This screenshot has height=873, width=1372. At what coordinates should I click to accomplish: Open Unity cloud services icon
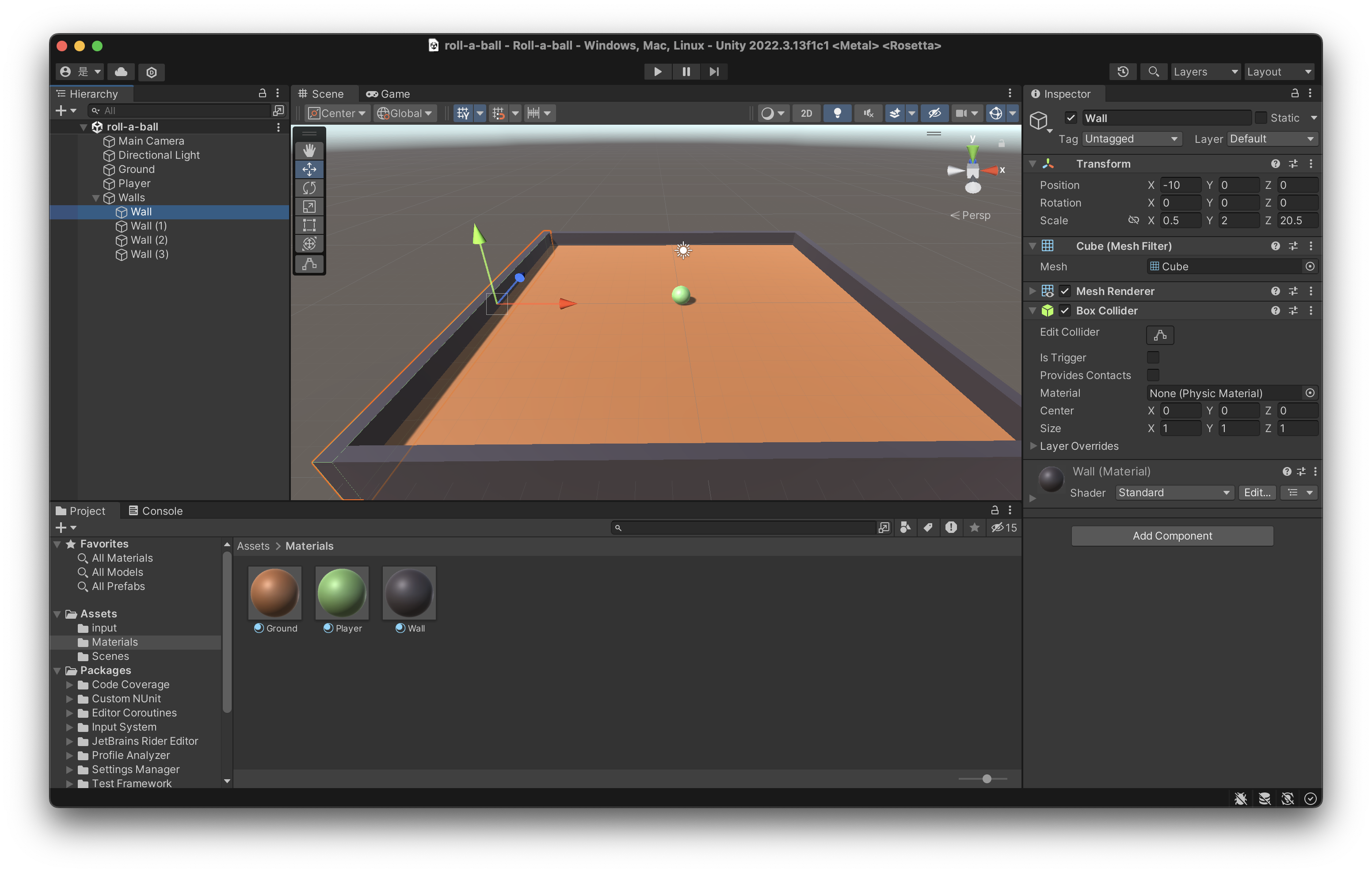pyautogui.click(x=121, y=72)
